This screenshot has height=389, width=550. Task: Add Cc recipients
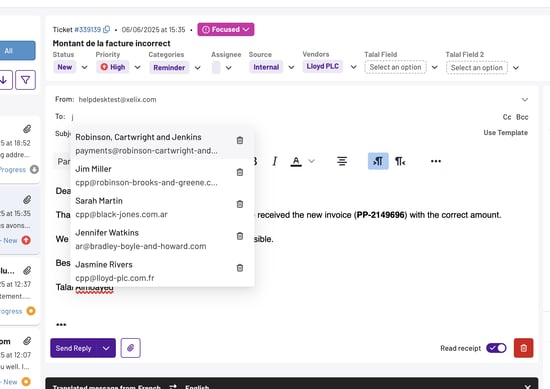[507, 117]
